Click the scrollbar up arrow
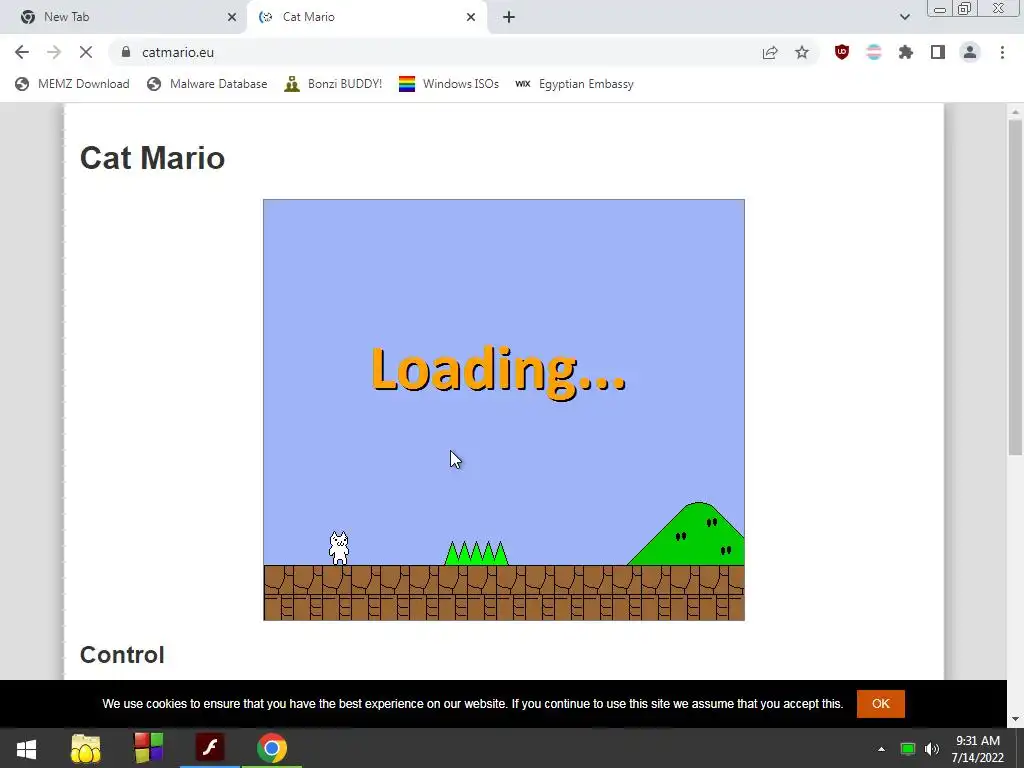 coord(1015,112)
